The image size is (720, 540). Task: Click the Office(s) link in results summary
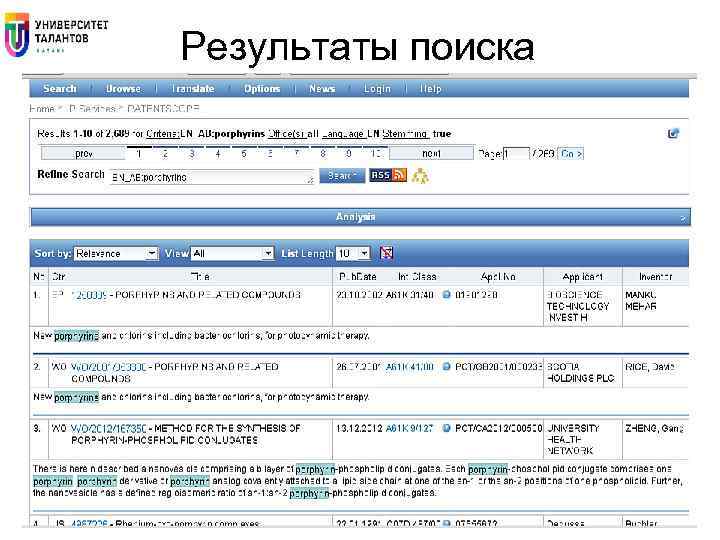click(x=287, y=134)
